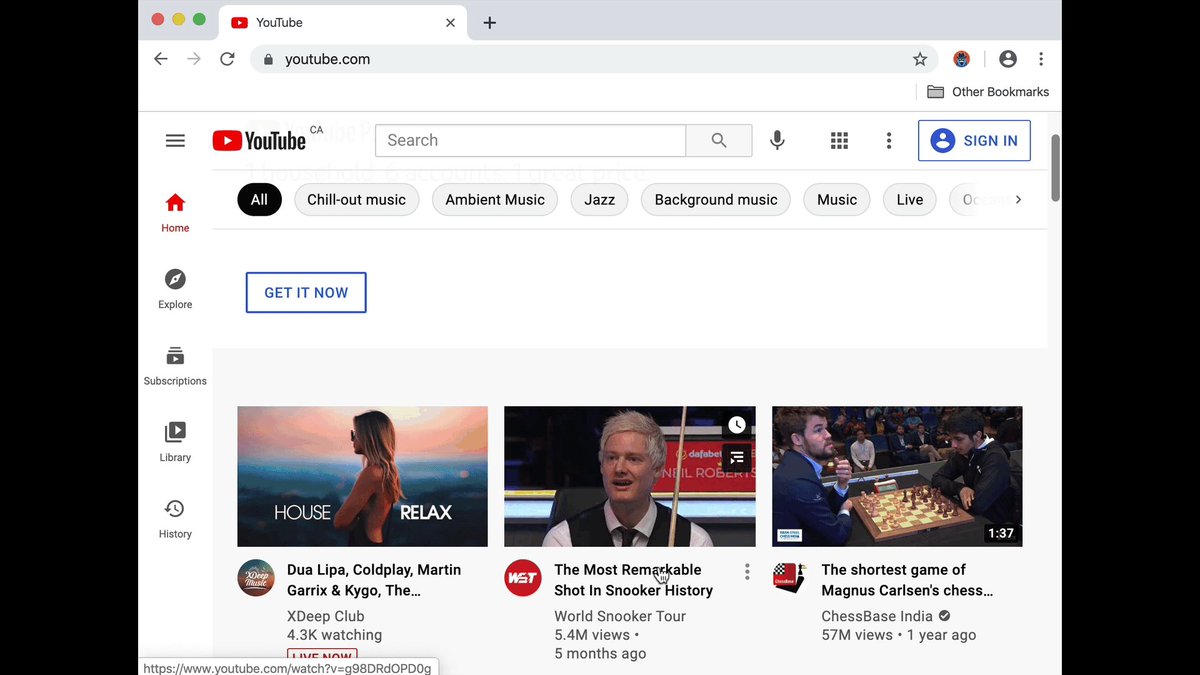Image resolution: width=1200 pixels, height=675 pixels.
Task: Open YouTube settings three-dot menu
Action: pyautogui.click(x=889, y=141)
